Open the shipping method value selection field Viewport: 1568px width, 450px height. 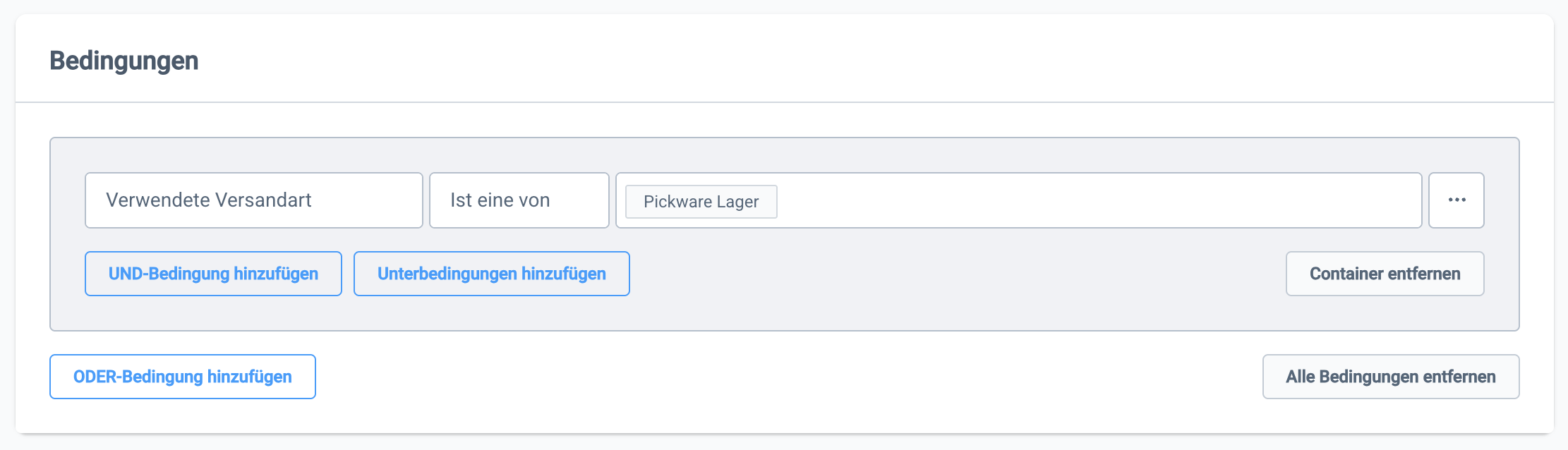[1059, 200]
